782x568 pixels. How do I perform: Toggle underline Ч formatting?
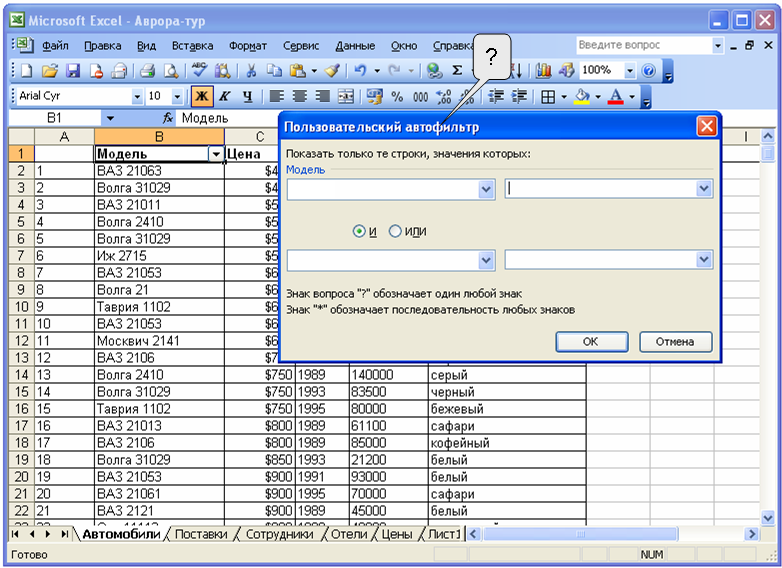(x=247, y=96)
